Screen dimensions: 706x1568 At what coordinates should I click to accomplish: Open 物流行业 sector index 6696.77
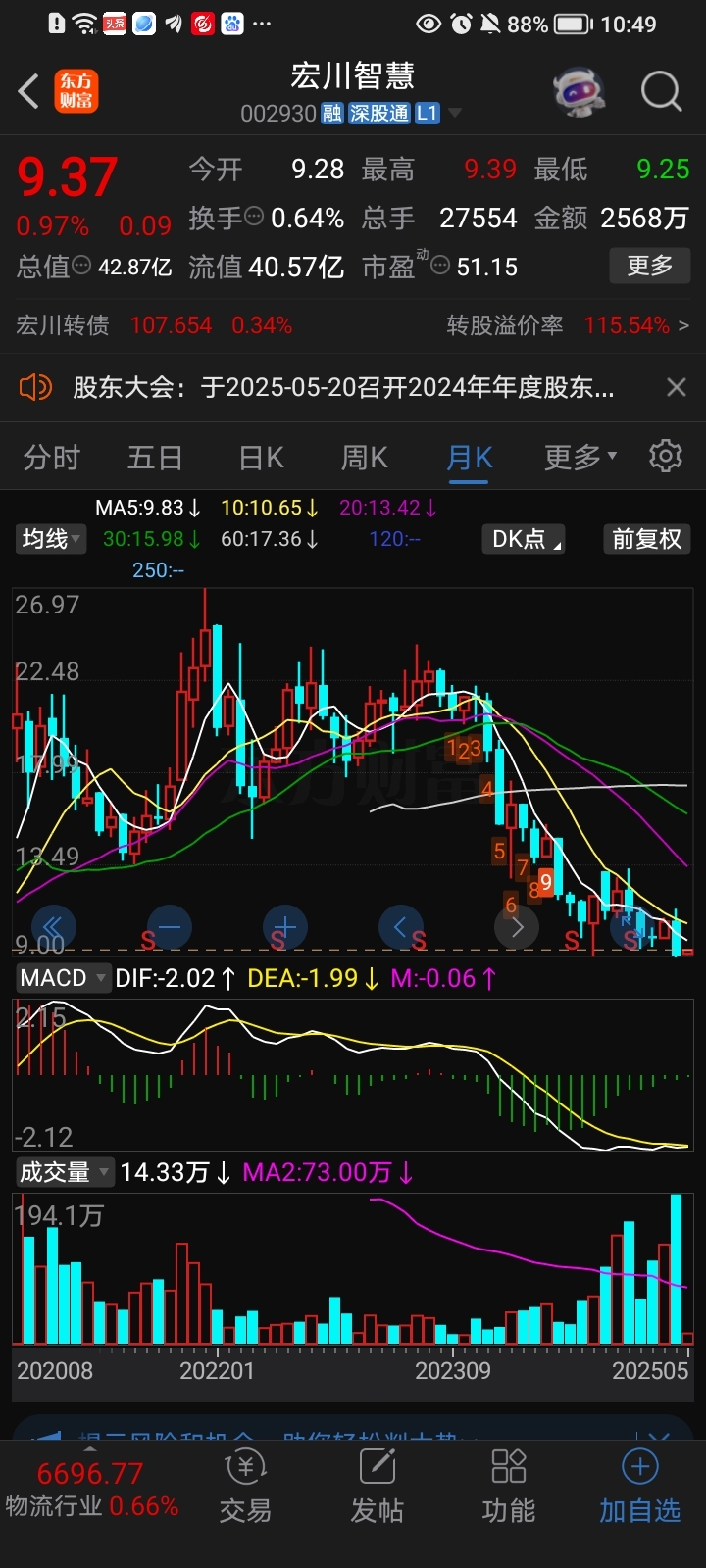[x=91, y=1491]
